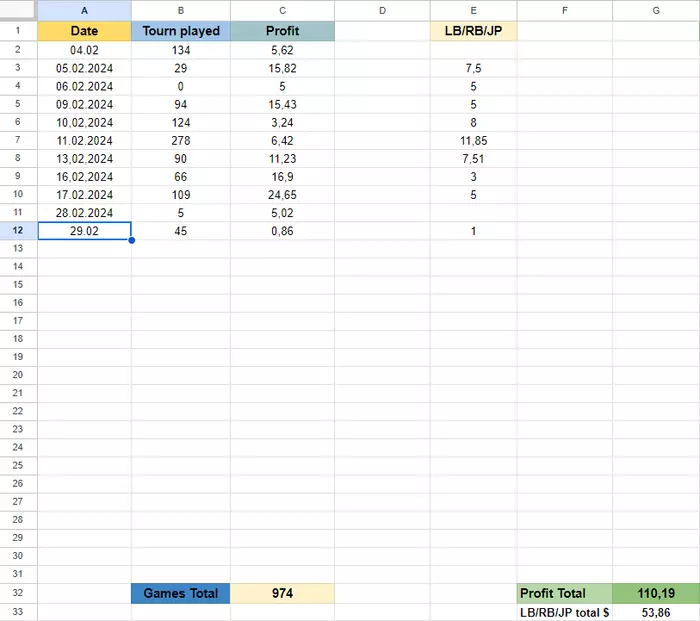The width and height of the screenshot is (700, 621).
Task: Select column B header
Action: pos(181,10)
